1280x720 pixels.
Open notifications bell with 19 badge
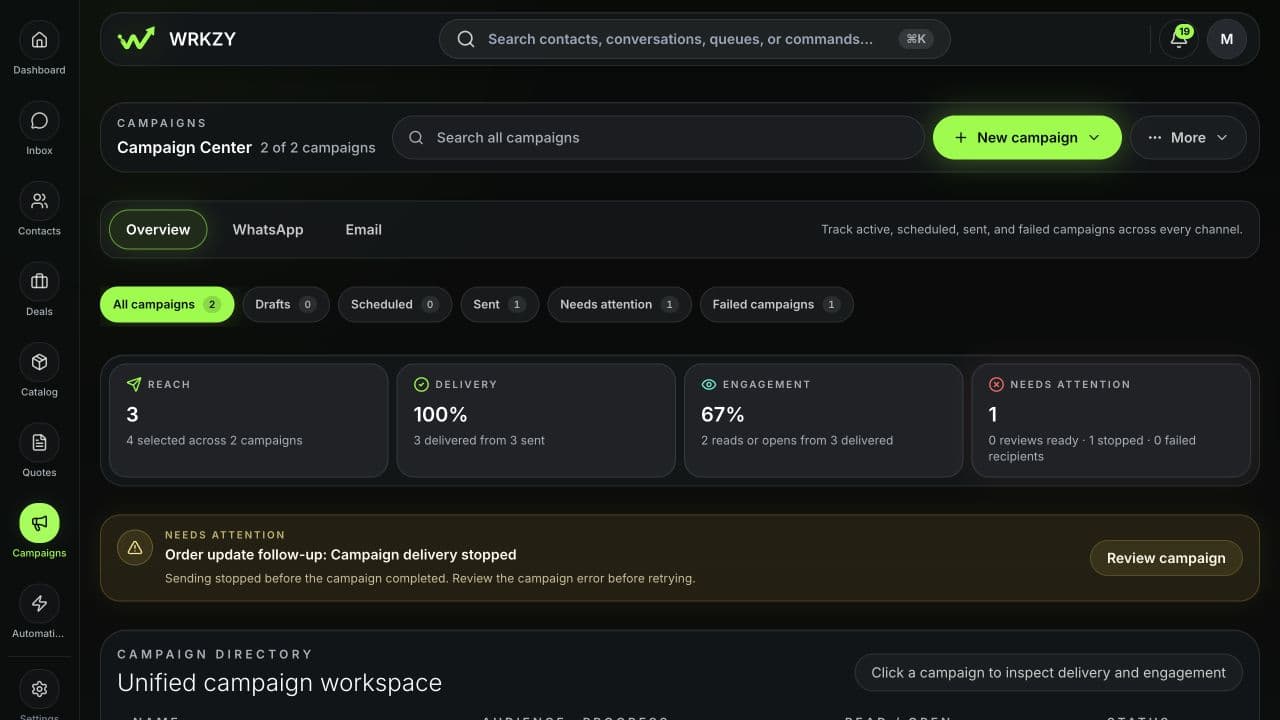coord(1179,39)
